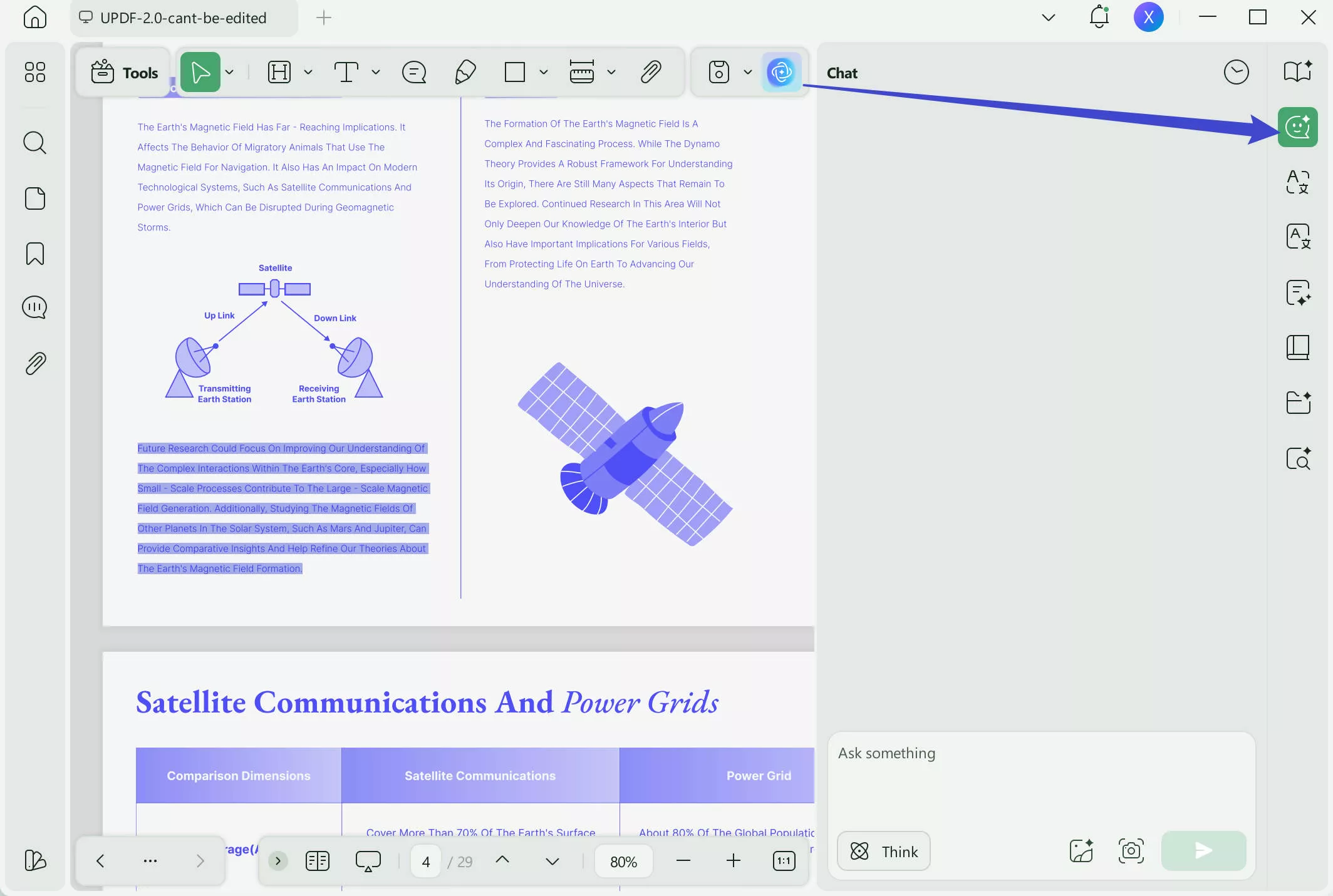Viewport: 1333px width, 896px height.
Task: Click the screenshot camera icon in chat
Action: pos(1131,851)
